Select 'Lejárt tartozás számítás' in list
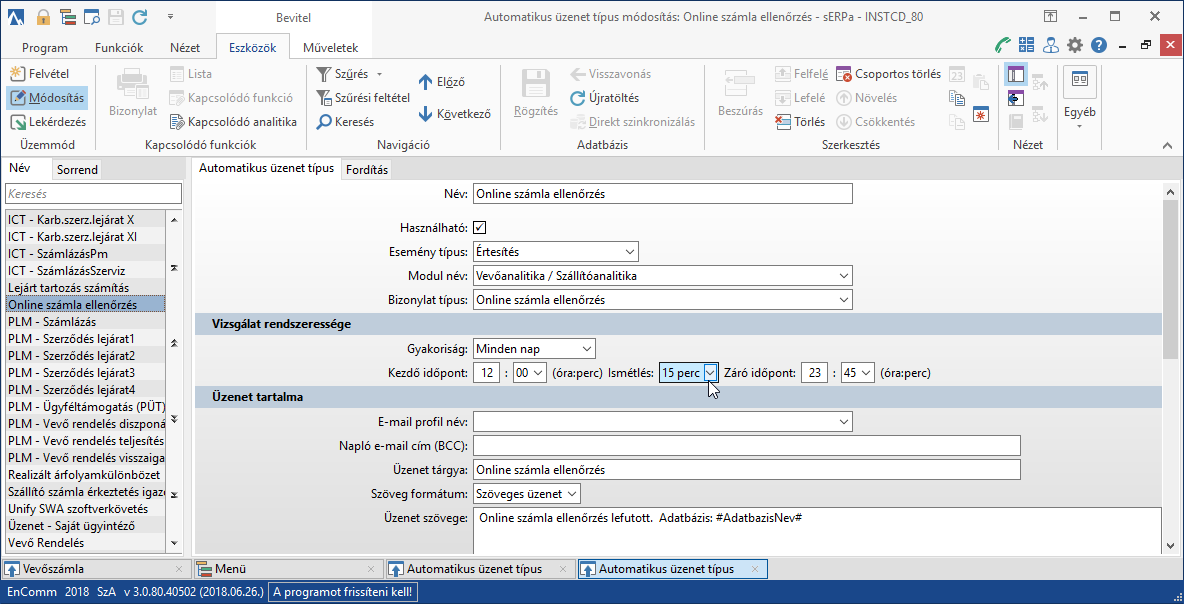This screenshot has width=1184, height=604. [86, 288]
